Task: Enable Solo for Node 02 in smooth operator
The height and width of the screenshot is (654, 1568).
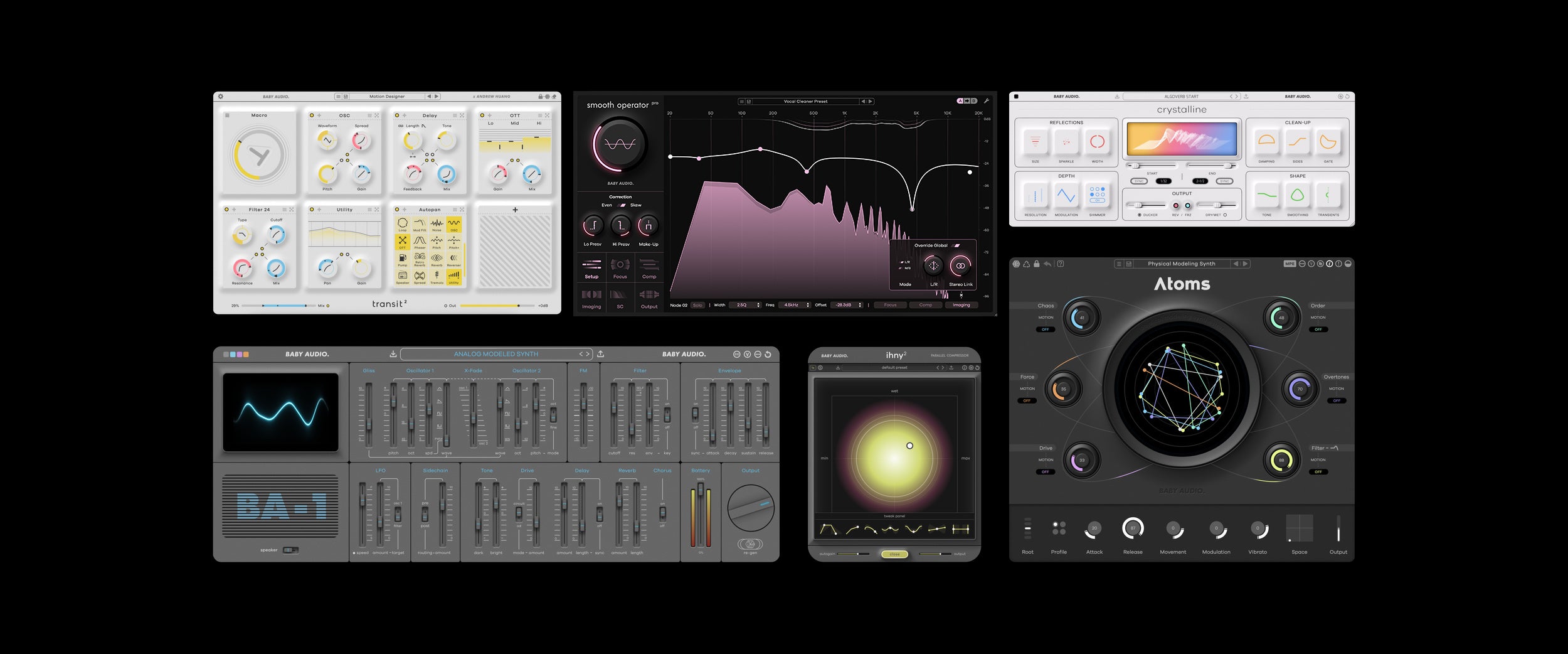Action: [x=697, y=305]
